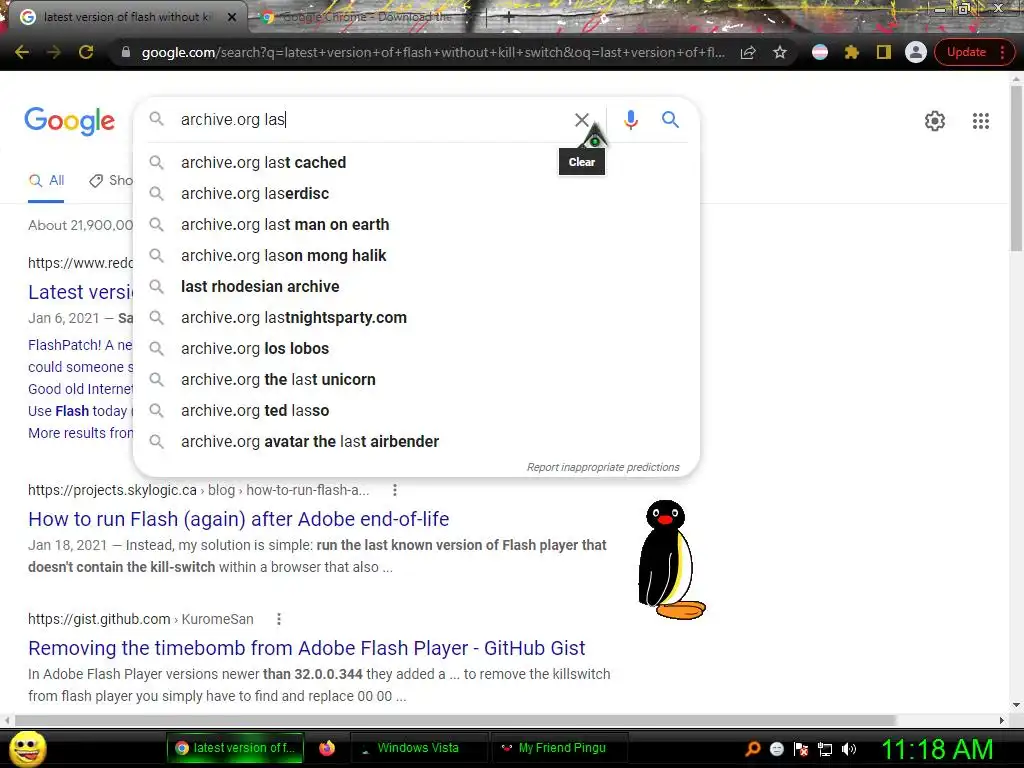Open network tray icon
This screenshot has height=768, width=1024.
coord(825,749)
